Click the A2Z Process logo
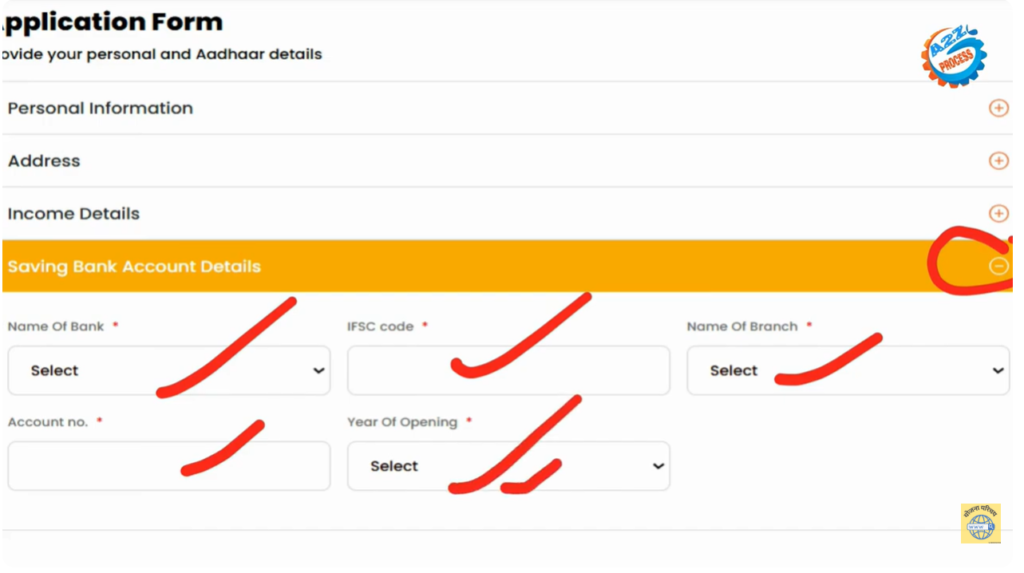This screenshot has width=1024, height=573. click(953, 56)
